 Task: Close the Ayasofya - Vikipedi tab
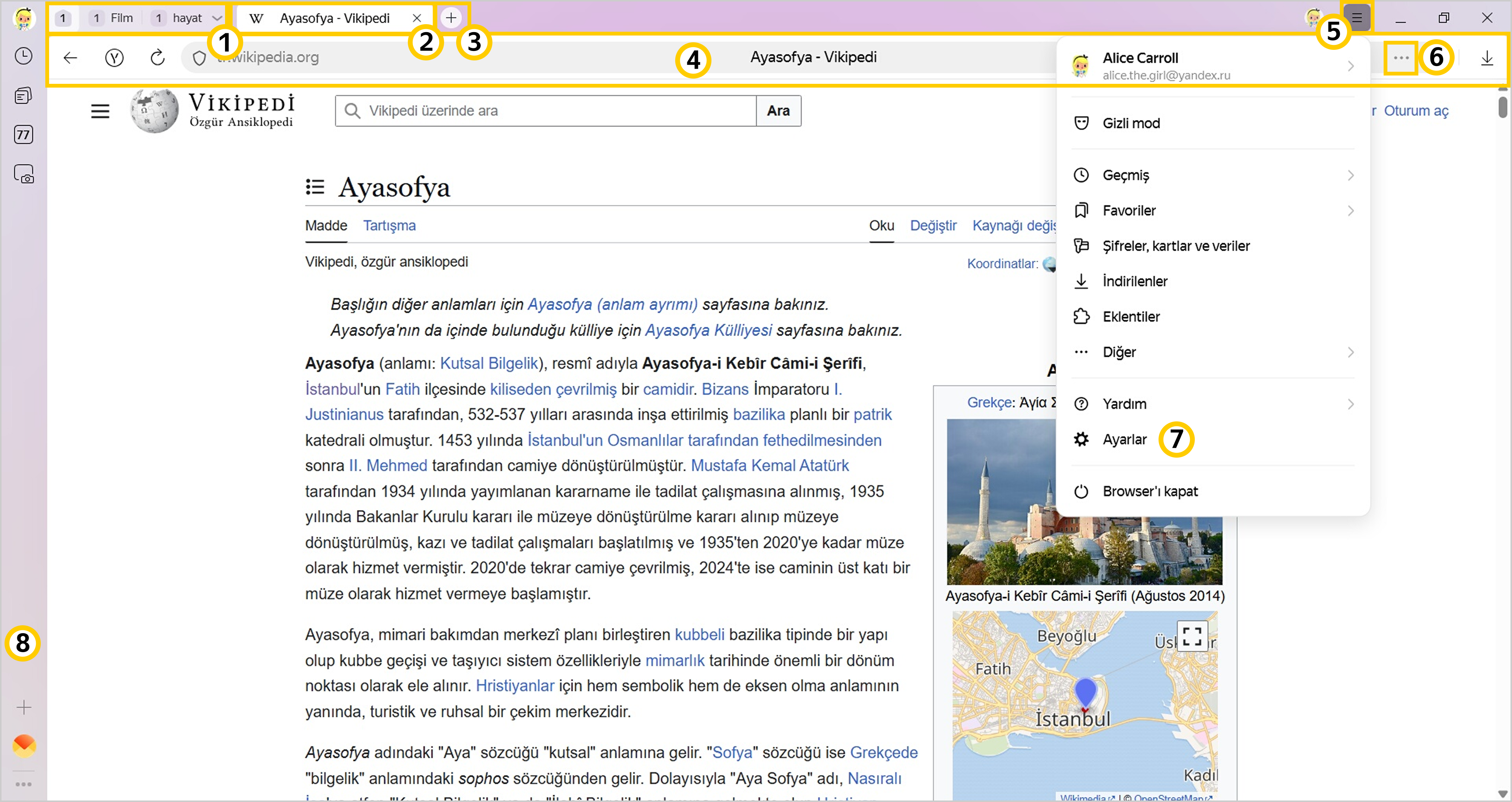pos(417,18)
